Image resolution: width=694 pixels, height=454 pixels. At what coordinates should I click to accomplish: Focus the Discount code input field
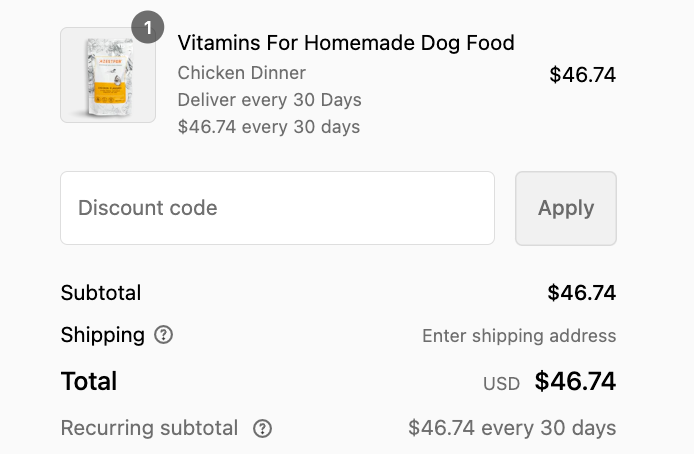[277, 208]
